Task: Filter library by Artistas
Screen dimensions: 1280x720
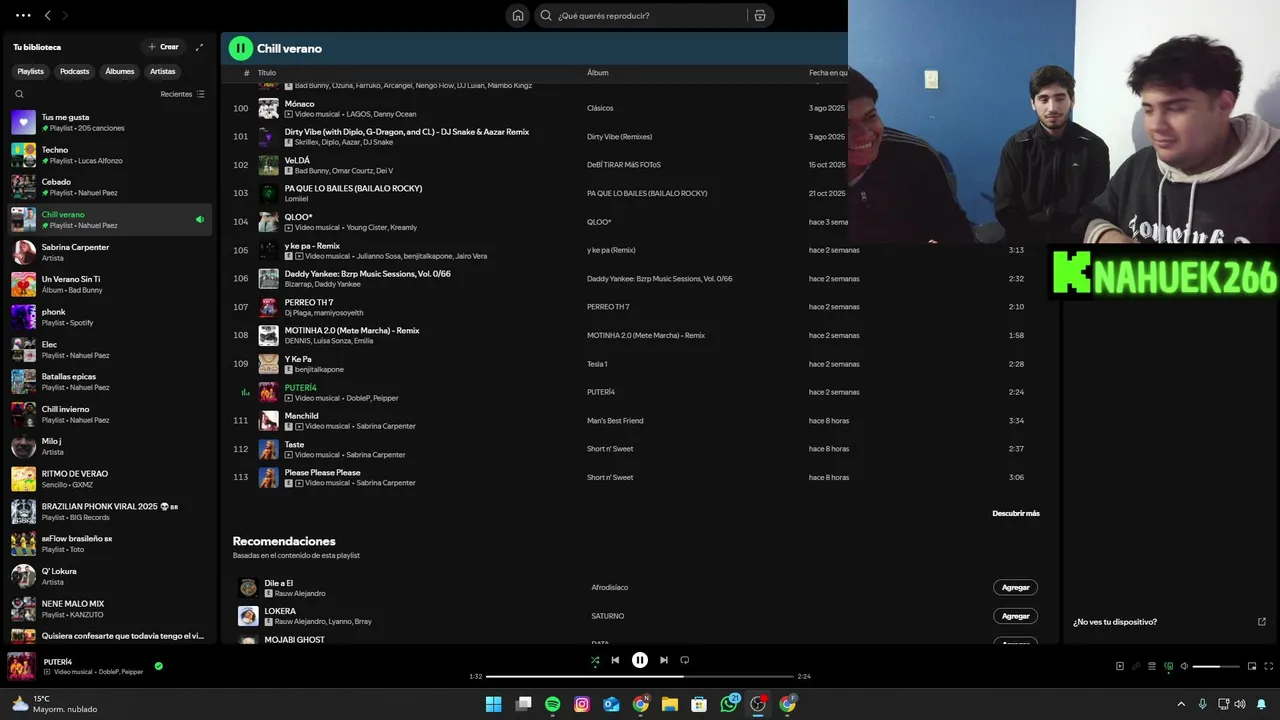Action: (x=162, y=72)
